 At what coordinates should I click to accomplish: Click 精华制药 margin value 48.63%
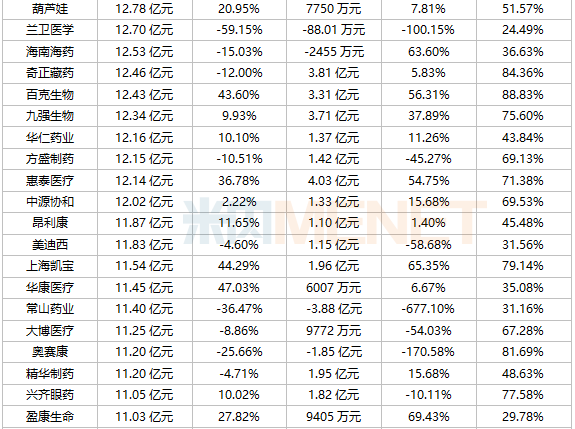tap(523, 373)
